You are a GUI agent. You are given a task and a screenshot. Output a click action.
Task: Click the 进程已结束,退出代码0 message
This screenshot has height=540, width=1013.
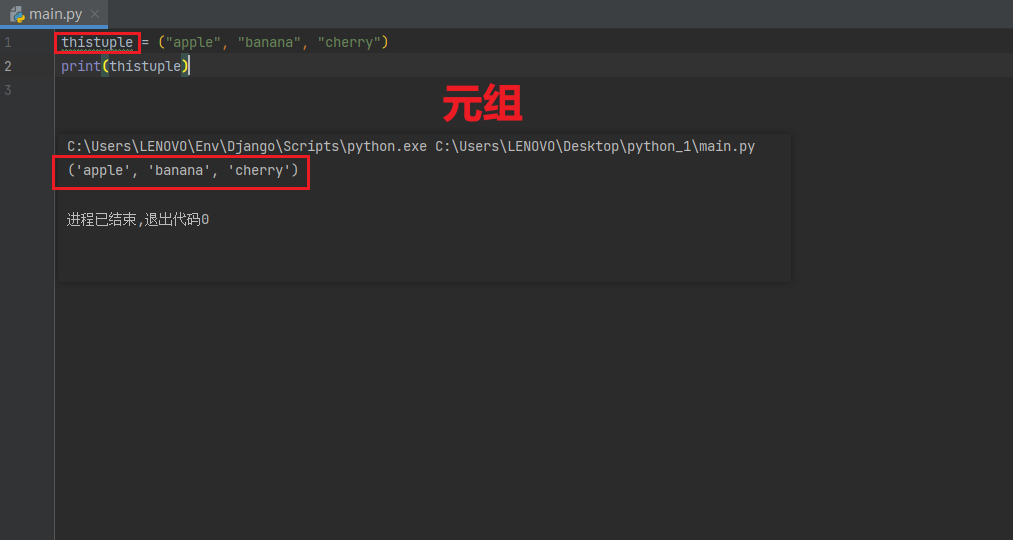tap(138, 220)
